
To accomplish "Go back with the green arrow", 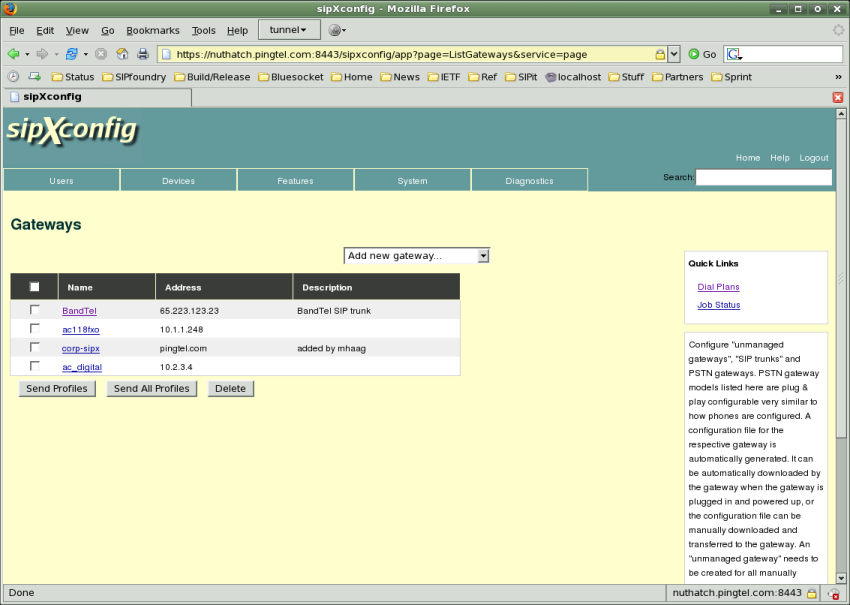I will click(x=13, y=54).
